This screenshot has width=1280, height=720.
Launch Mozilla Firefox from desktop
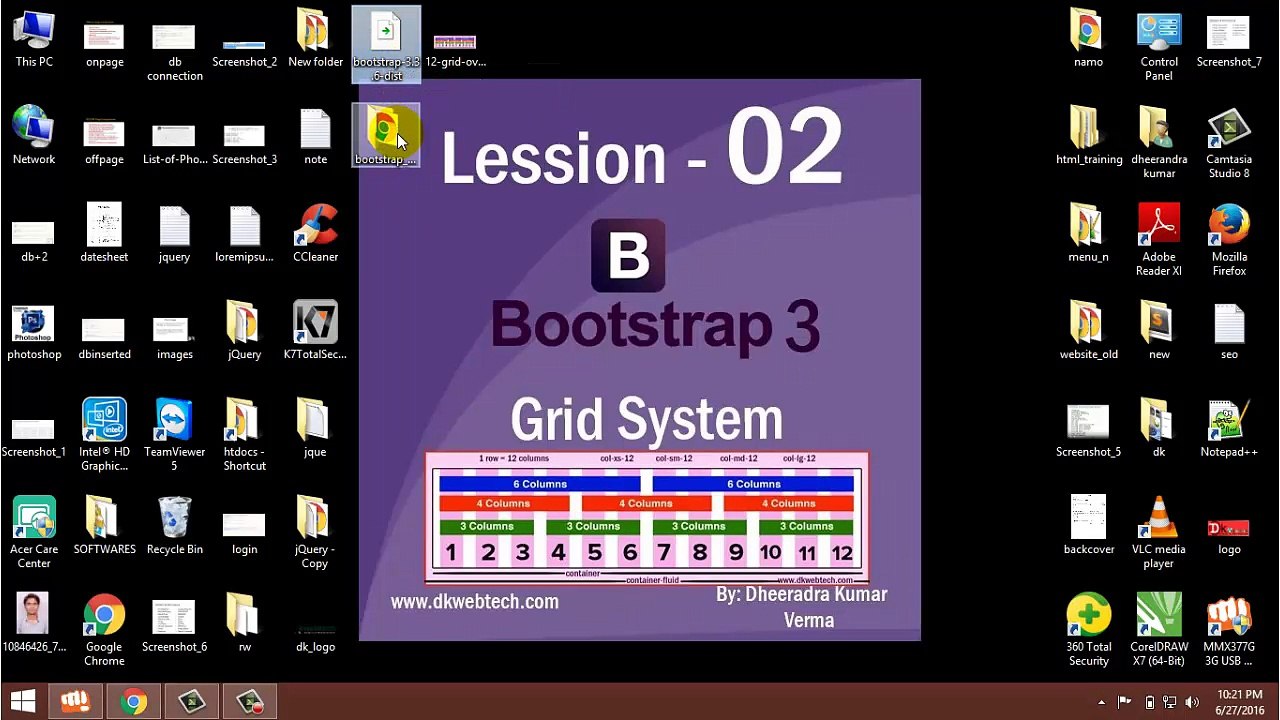(x=1229, y=240)
